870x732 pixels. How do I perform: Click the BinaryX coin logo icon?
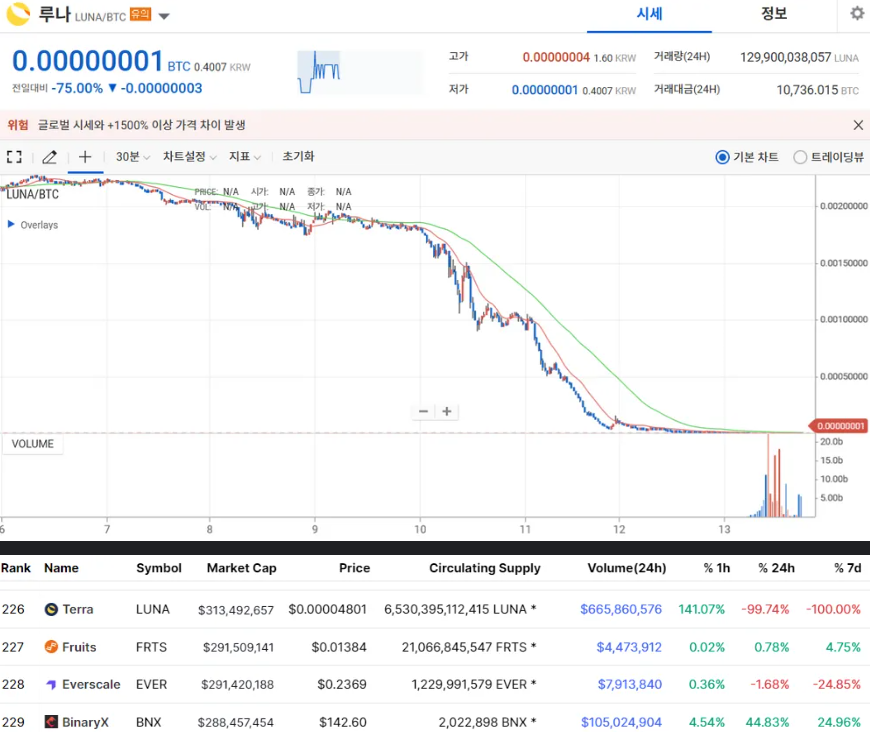click(x=51, y=722)
